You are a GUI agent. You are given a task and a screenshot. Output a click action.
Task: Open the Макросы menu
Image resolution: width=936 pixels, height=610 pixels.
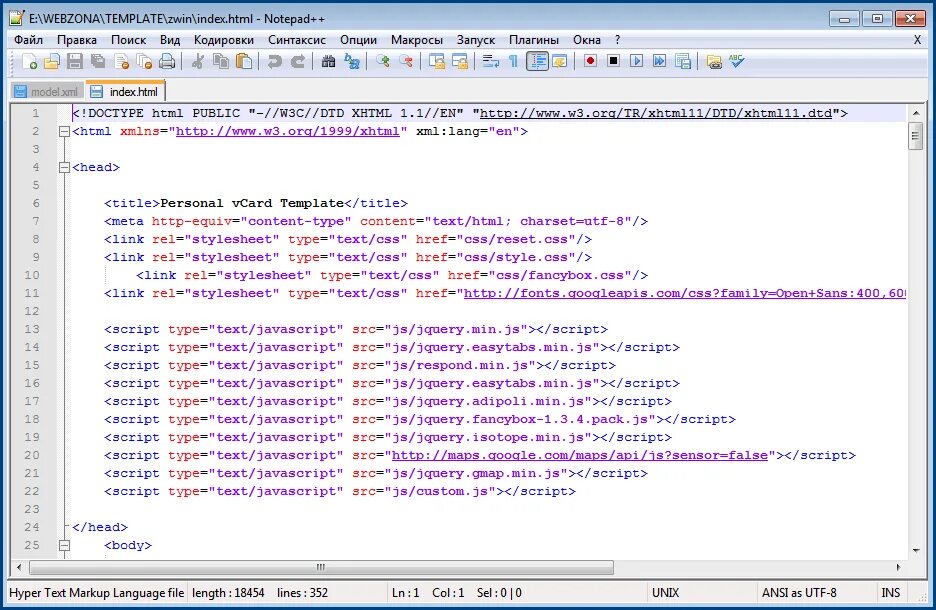click(x=417, y=40)
